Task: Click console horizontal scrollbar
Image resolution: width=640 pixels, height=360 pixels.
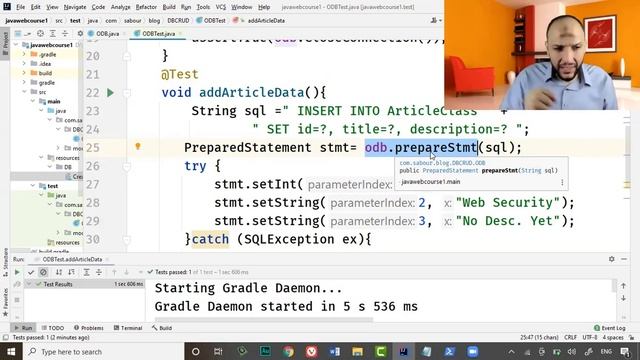Action: pos(264,320)
